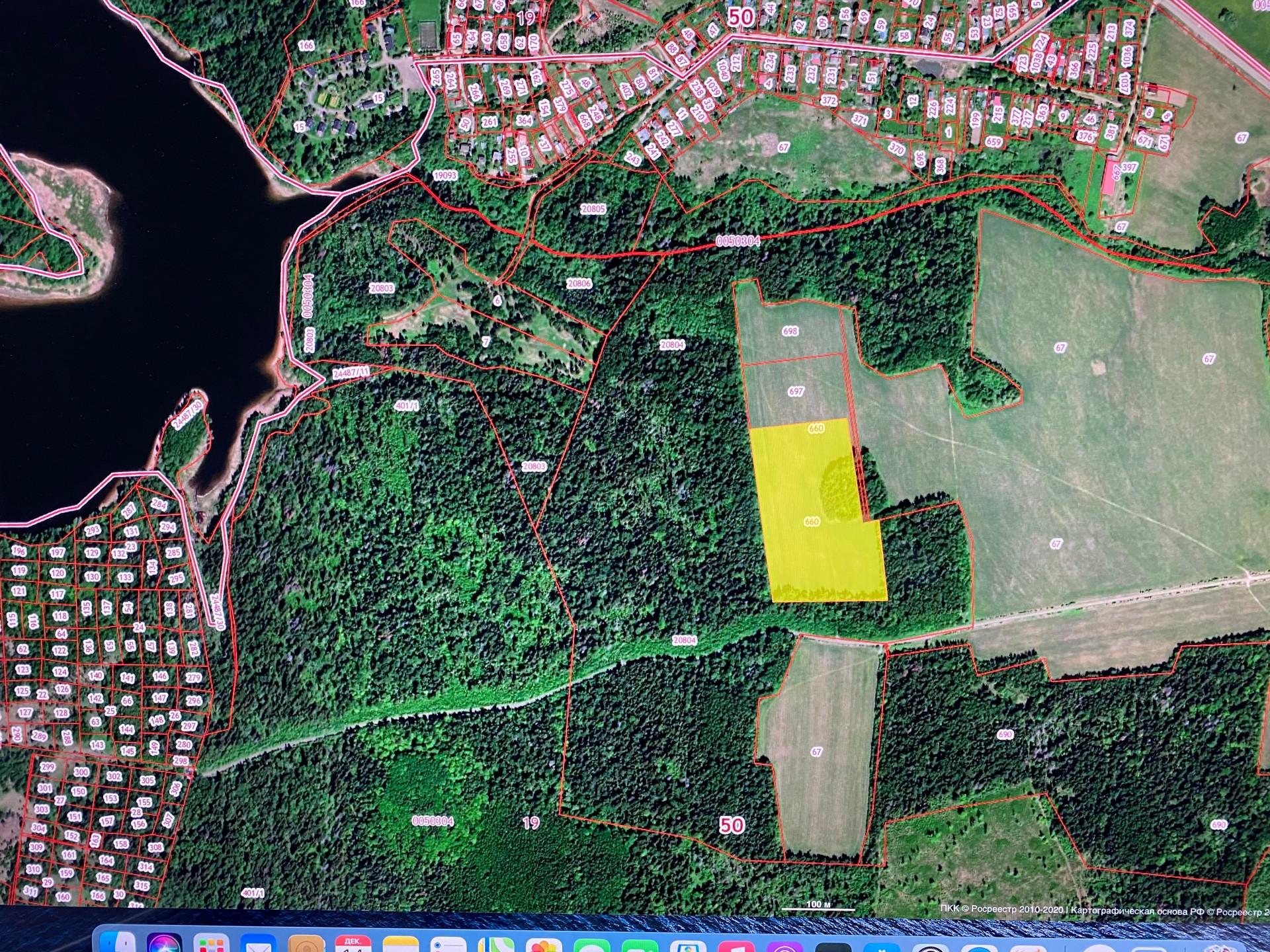
Task: Click the 0050304 label on the road
Action: [738, 241]
